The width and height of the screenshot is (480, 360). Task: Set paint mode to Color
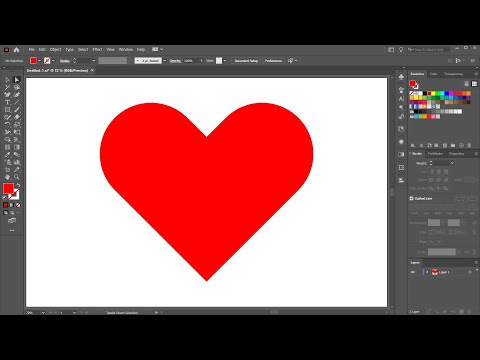pyautogui.click(x=5, y=205)
